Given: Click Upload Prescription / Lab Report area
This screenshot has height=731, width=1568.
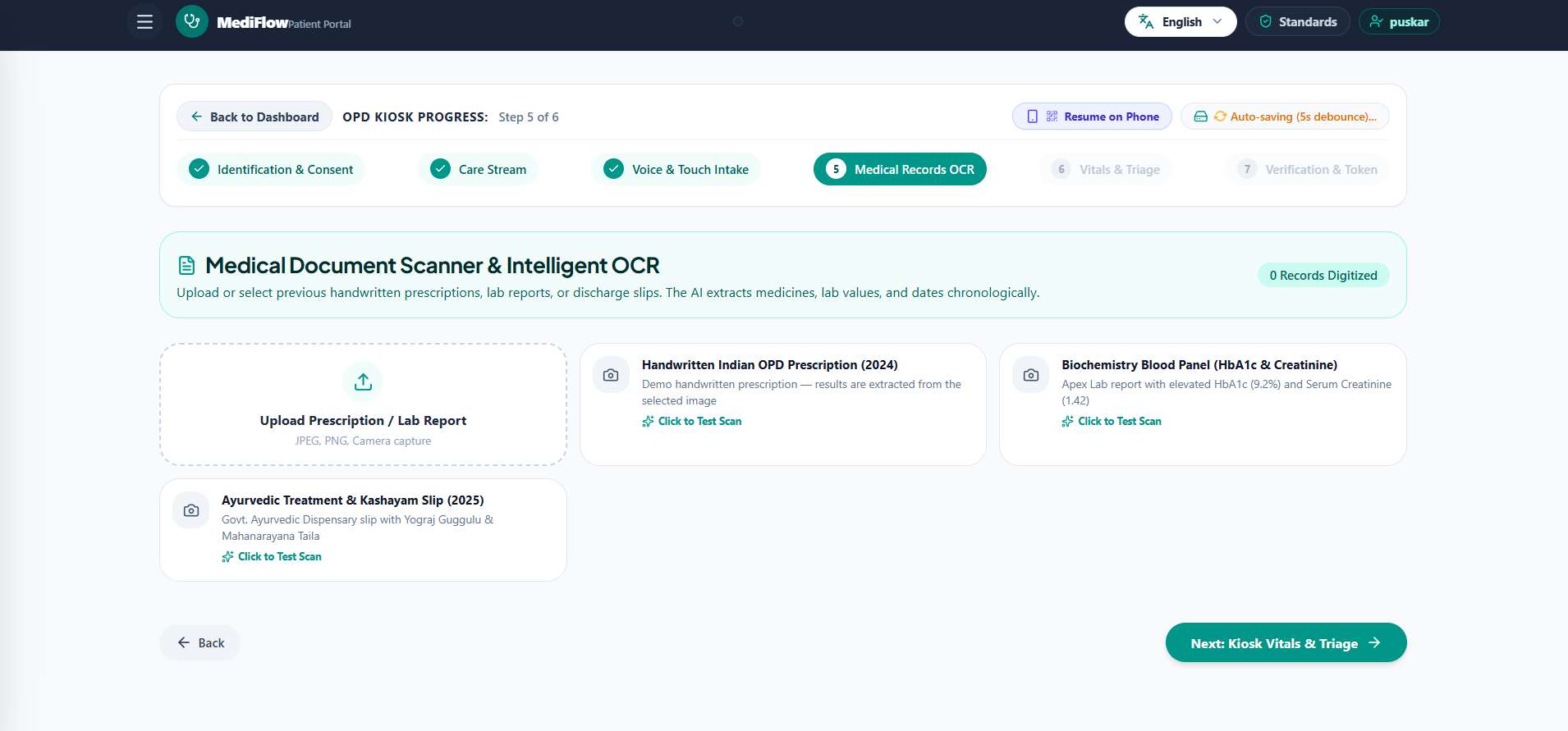Looking at the screenshot, I should 363,404.
